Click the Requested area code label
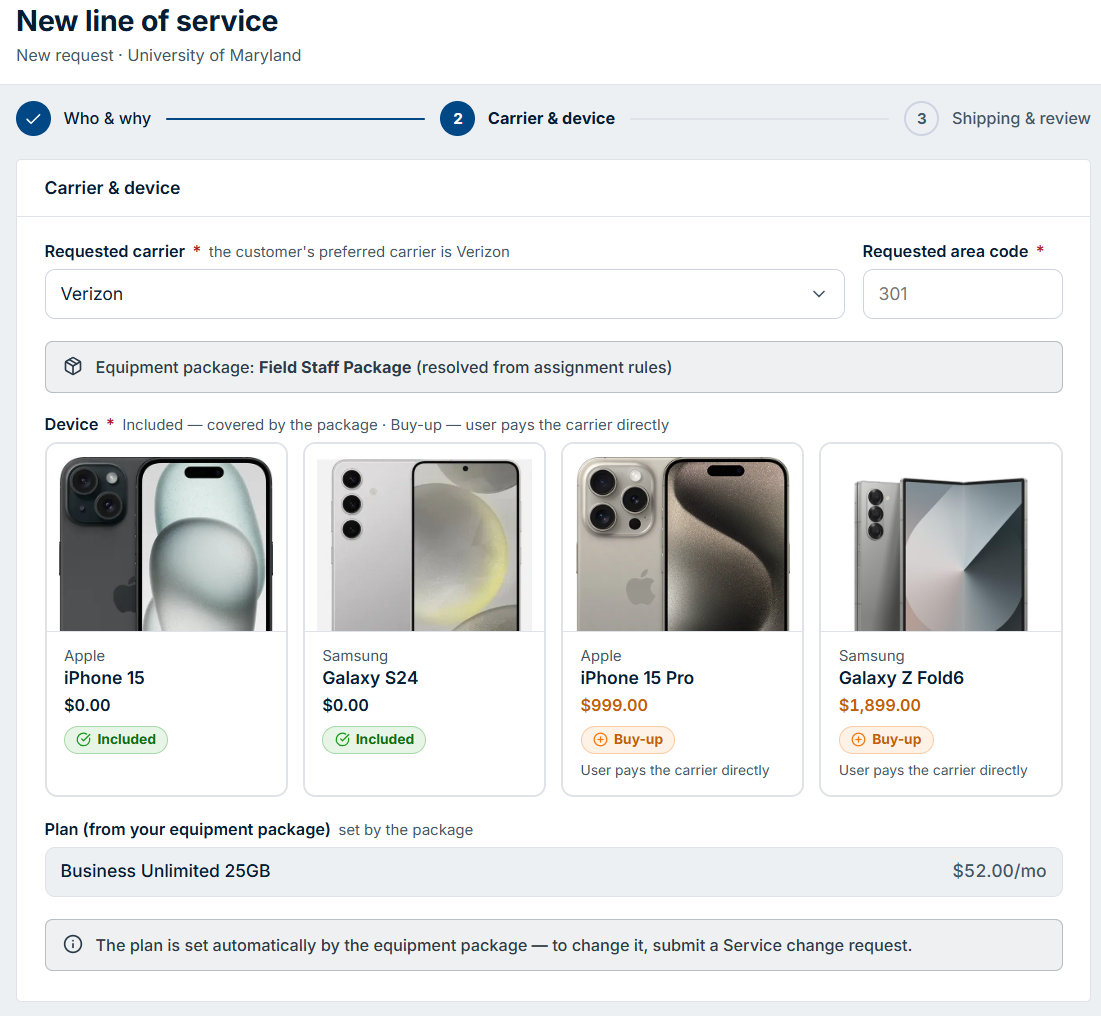 point(945,251)
